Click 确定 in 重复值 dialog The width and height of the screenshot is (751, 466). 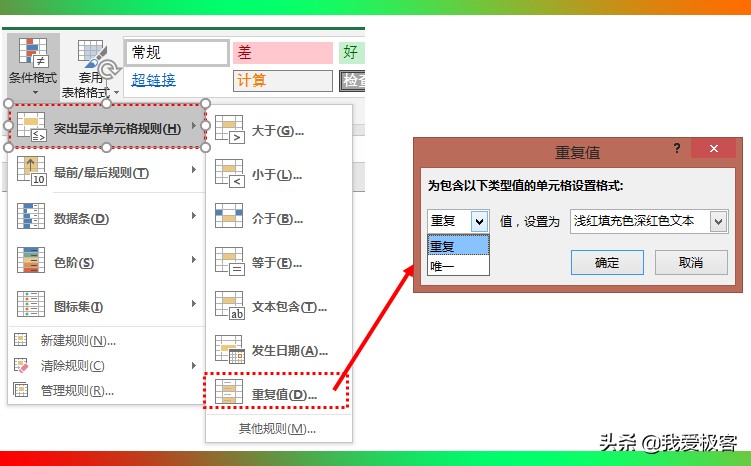point(607,262)
